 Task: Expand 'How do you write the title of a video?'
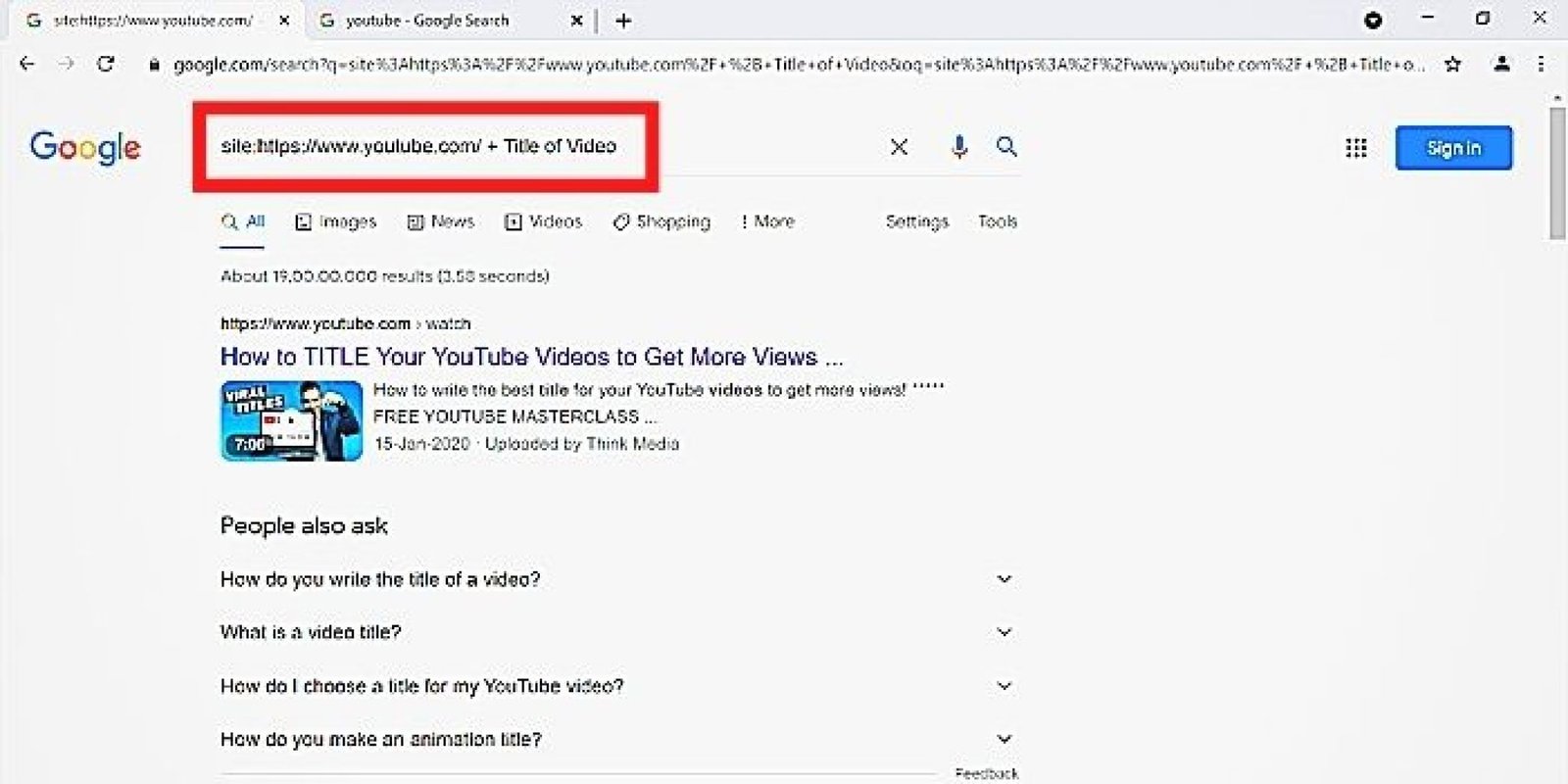tap(617, 579)
